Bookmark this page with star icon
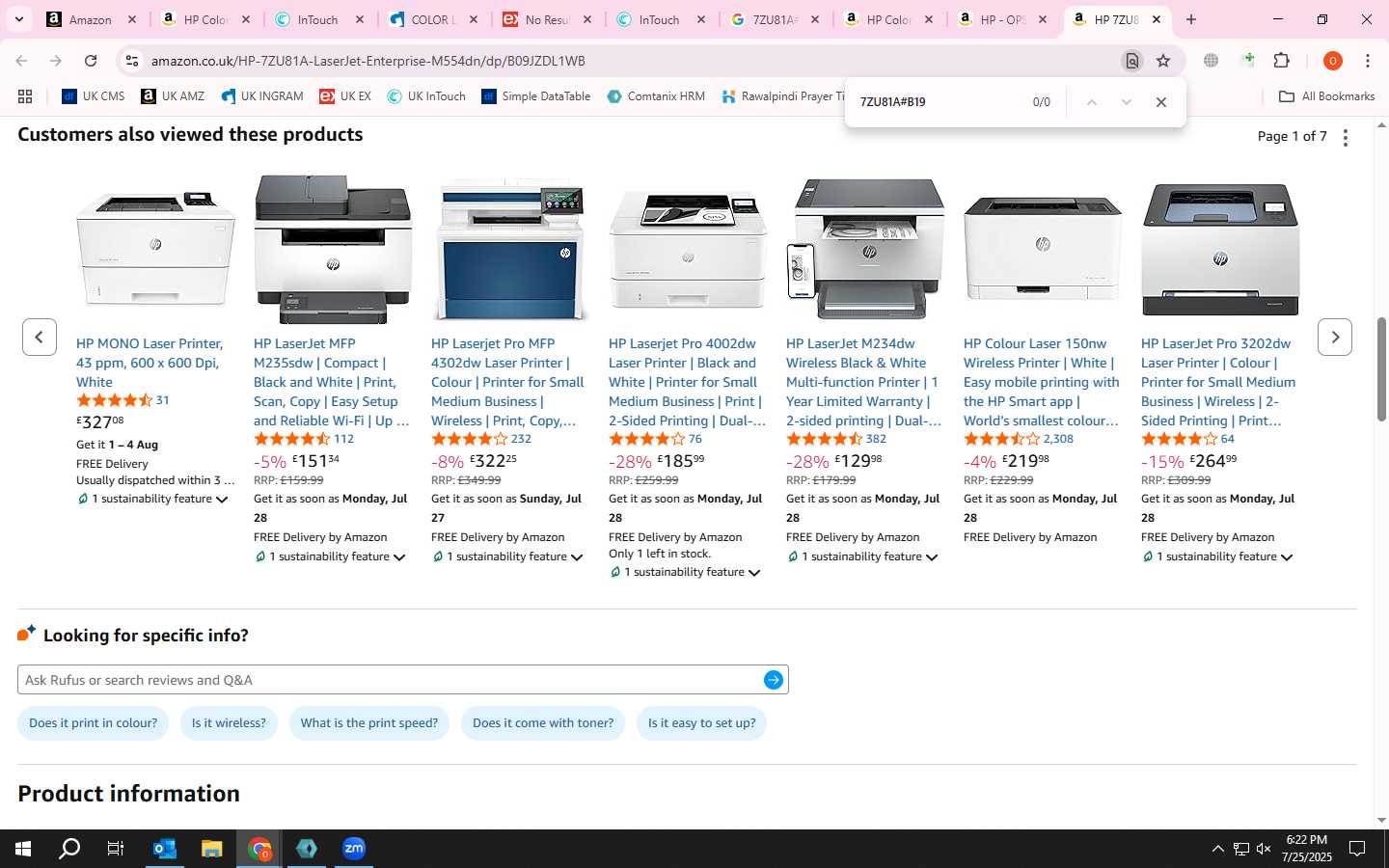The width and height of the screenshot is (1389, 868). (1163, 61)
